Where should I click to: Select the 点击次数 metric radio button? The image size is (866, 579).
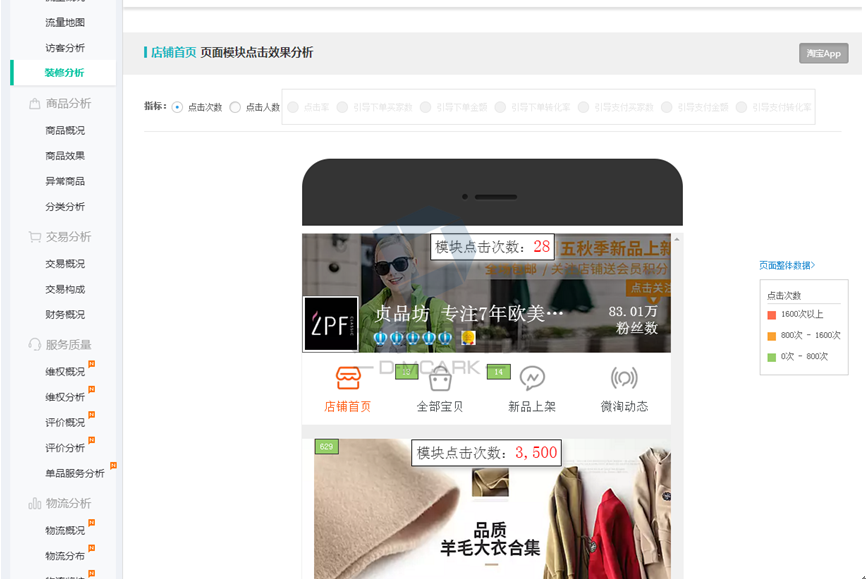click(177, 107)
